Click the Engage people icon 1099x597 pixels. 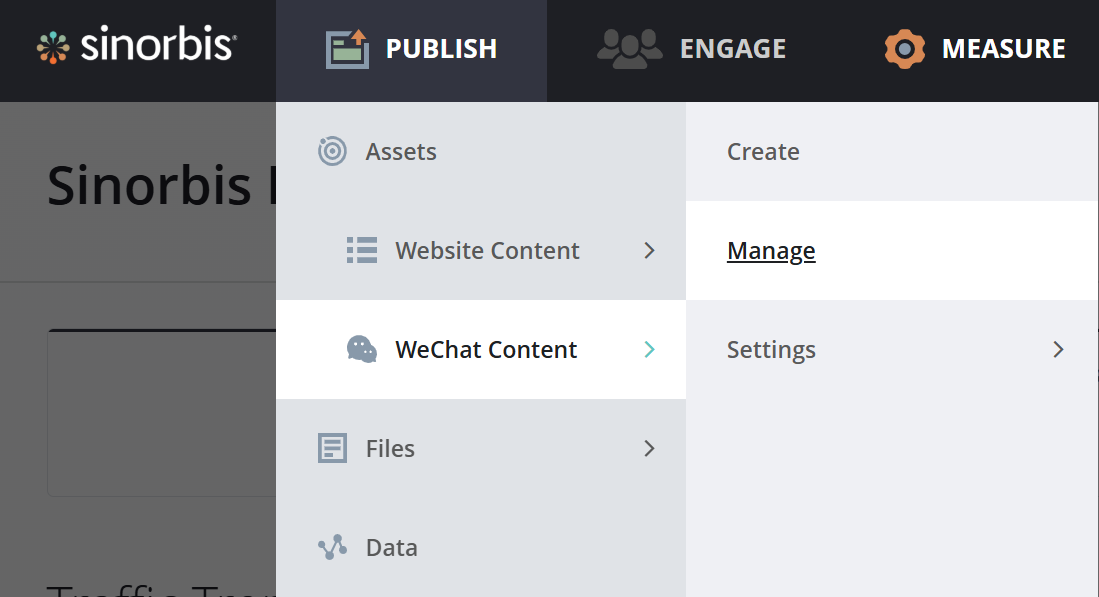point(629,48)
